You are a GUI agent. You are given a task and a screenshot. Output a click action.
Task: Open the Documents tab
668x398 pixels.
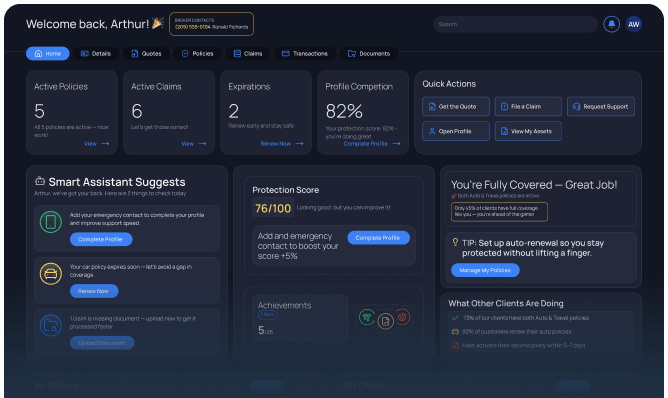369,53
